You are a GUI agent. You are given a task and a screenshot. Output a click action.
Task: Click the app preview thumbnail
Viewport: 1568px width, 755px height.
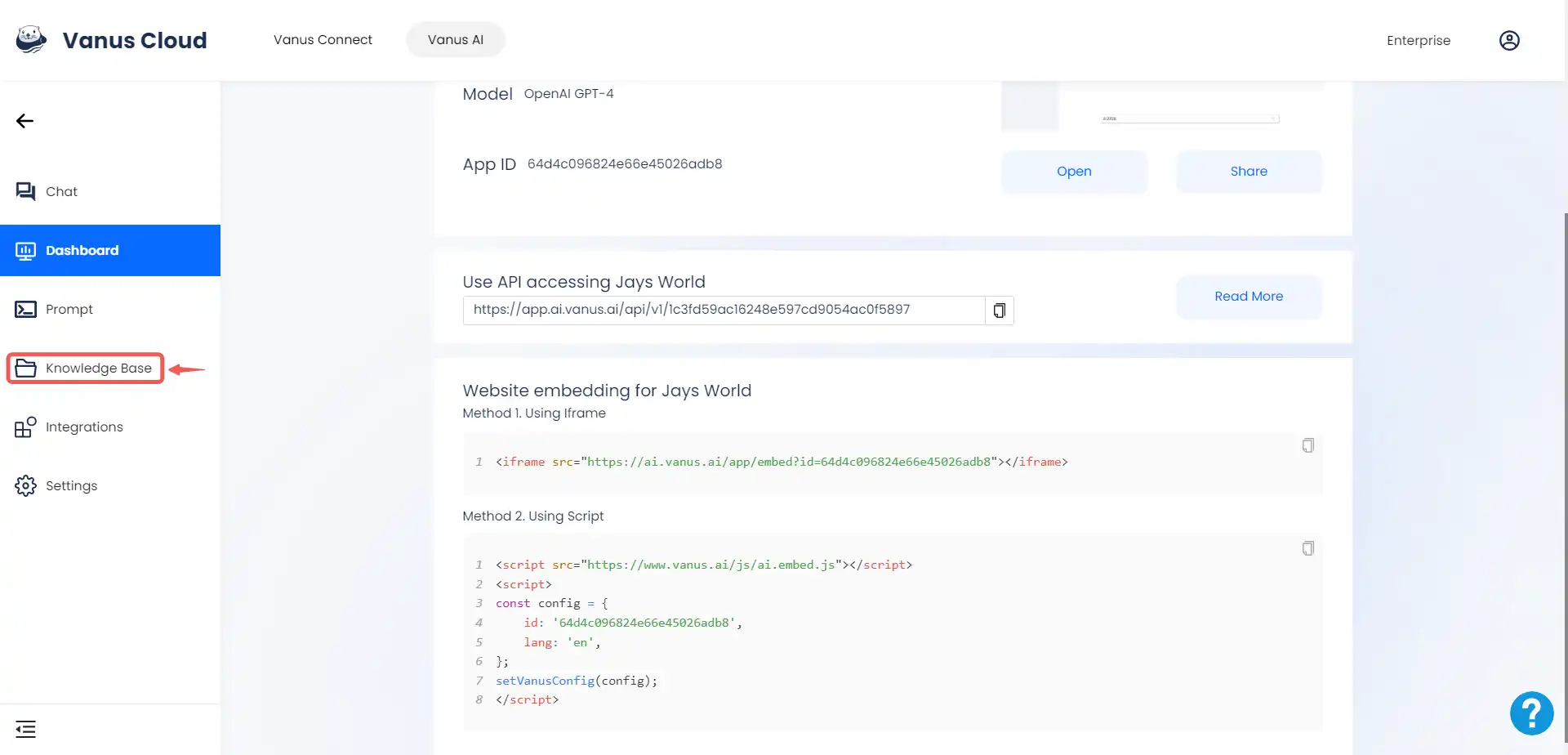pyautogui.click(x=1161, y=106)
